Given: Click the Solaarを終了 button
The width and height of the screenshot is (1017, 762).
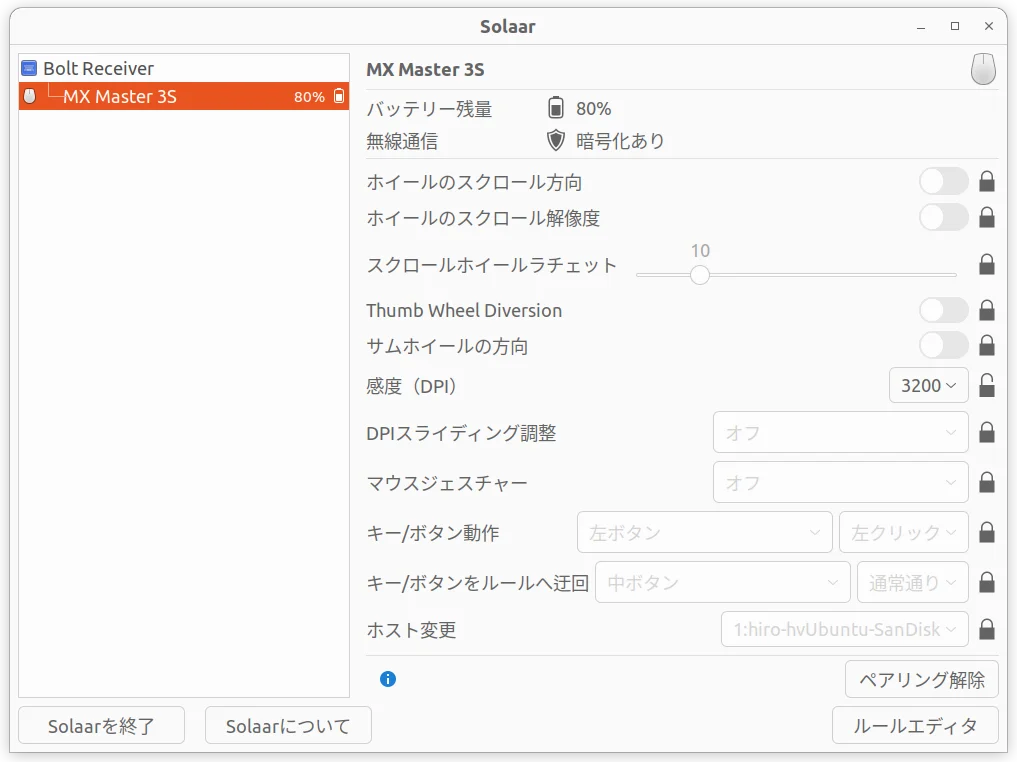Looking at the screenshot, I should [x=101, y=725].
